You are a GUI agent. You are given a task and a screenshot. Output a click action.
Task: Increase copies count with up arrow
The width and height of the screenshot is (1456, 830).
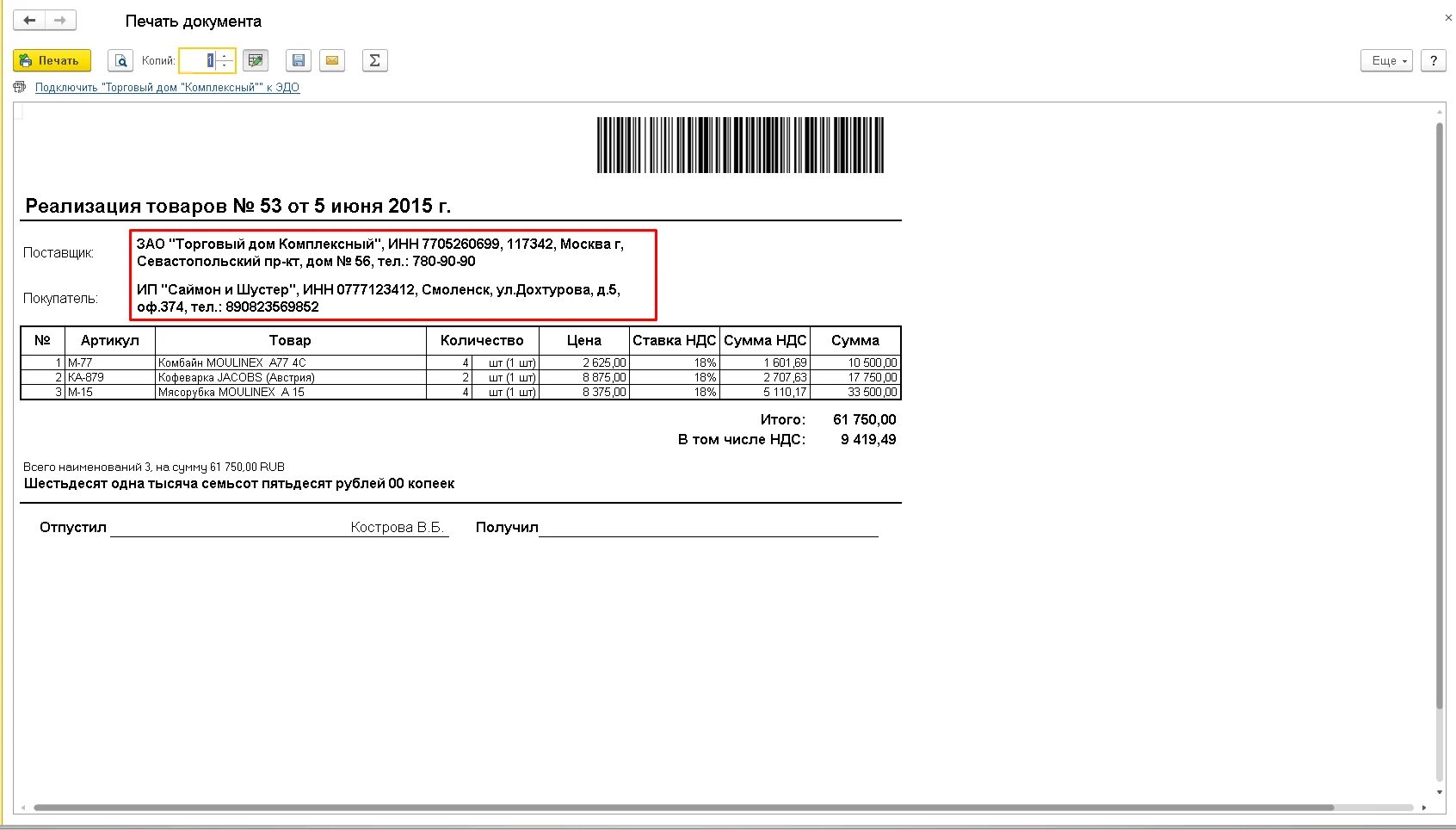pos(225,55)
